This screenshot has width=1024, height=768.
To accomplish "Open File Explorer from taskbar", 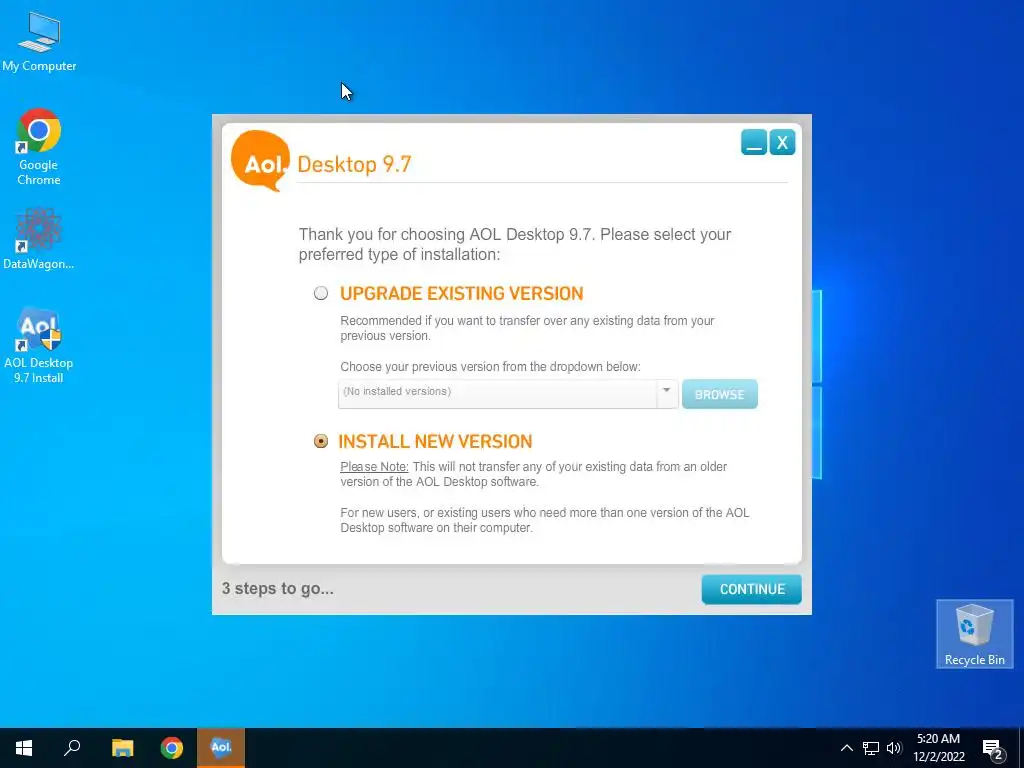I will pyautogui.click(x=122, y=748).
